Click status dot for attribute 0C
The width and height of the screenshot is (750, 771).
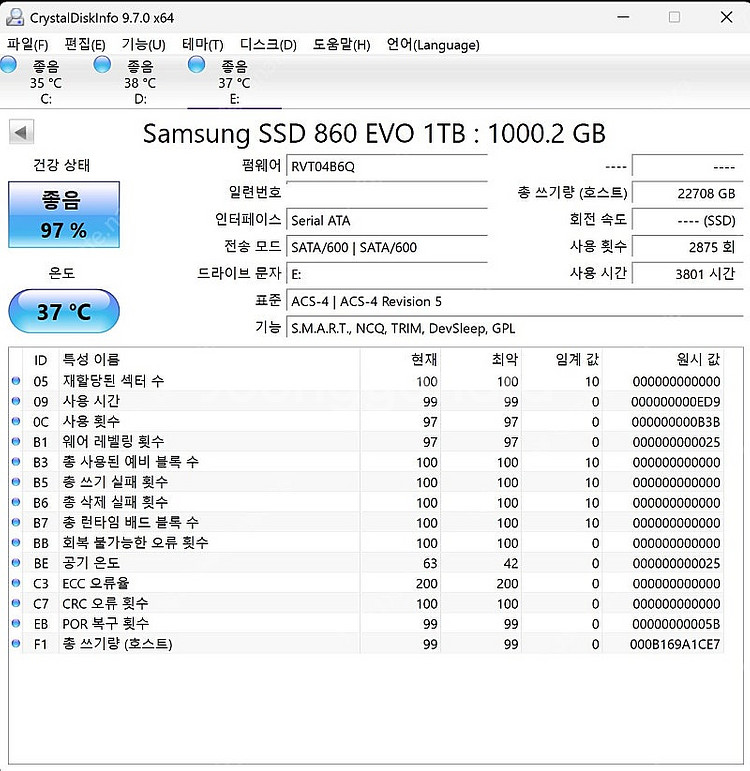tap(16, 421)
